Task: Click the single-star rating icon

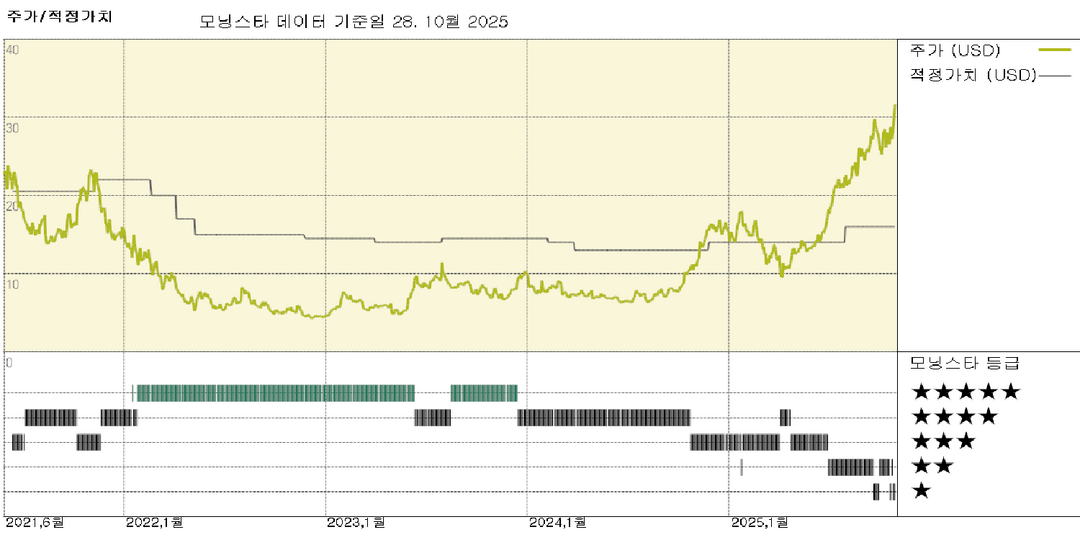Action: pos(920,491)
